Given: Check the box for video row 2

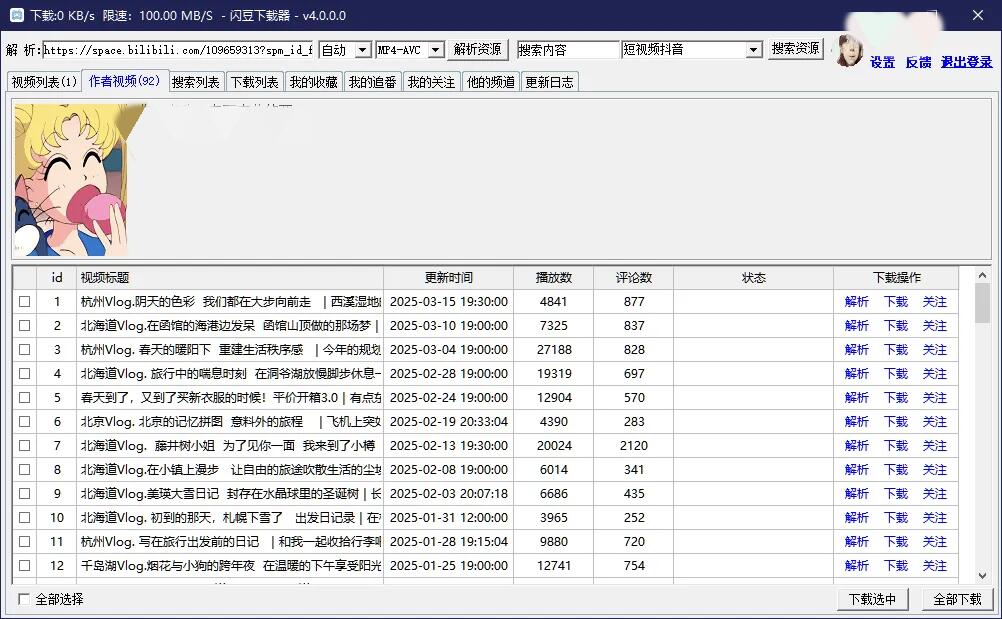Looking at the screenshot, I should (x=24, y=325).
